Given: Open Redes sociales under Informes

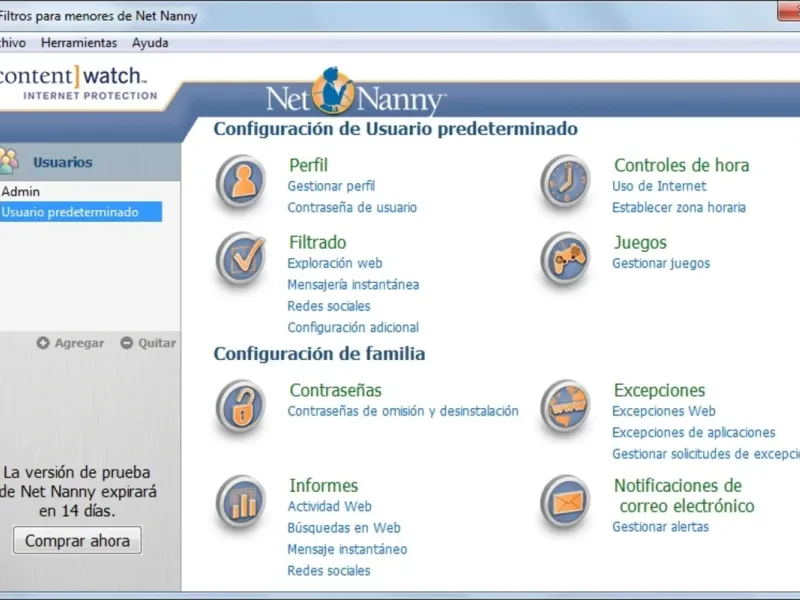Looking at the screenshot, I should pyautogui.click(x=329, y=570).
